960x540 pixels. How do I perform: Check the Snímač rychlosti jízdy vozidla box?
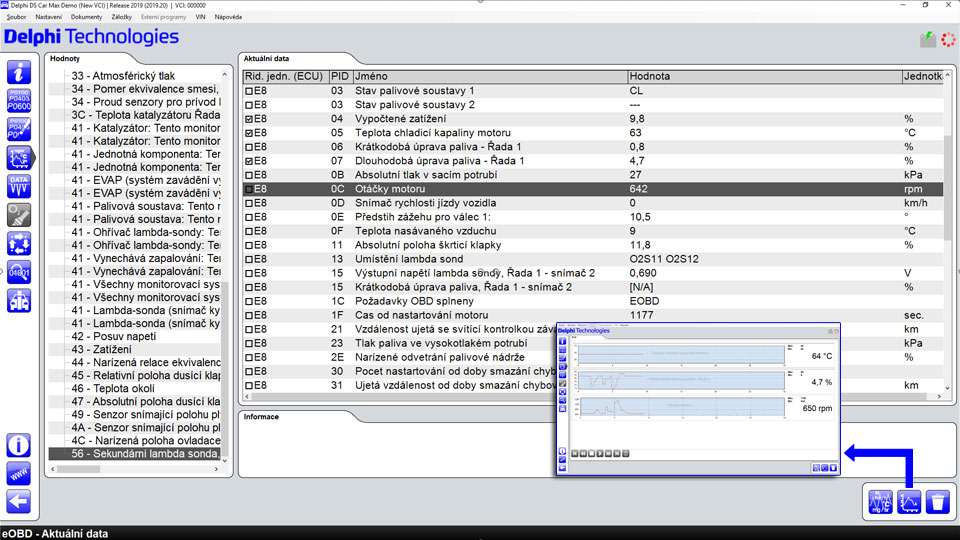coord(249,203)
